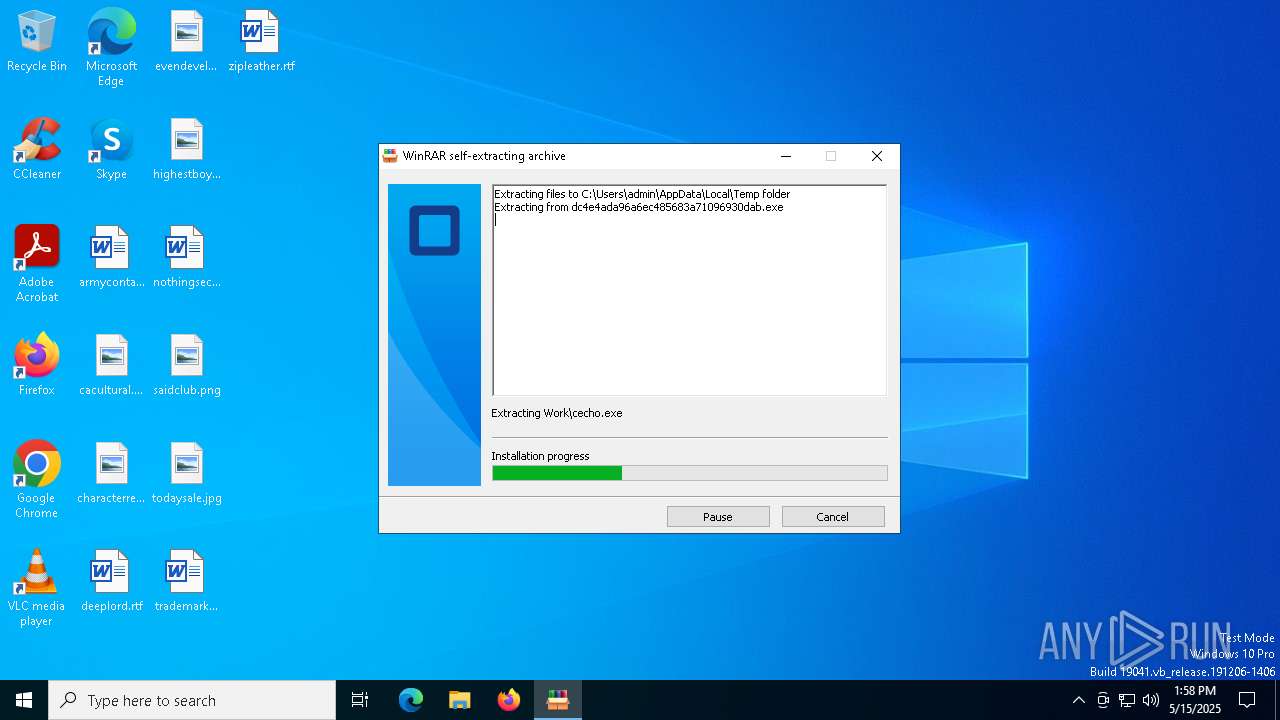This screenshot has height=720, width=1280.
Task: Open the notification center icon
Action: click(1247, 700)
